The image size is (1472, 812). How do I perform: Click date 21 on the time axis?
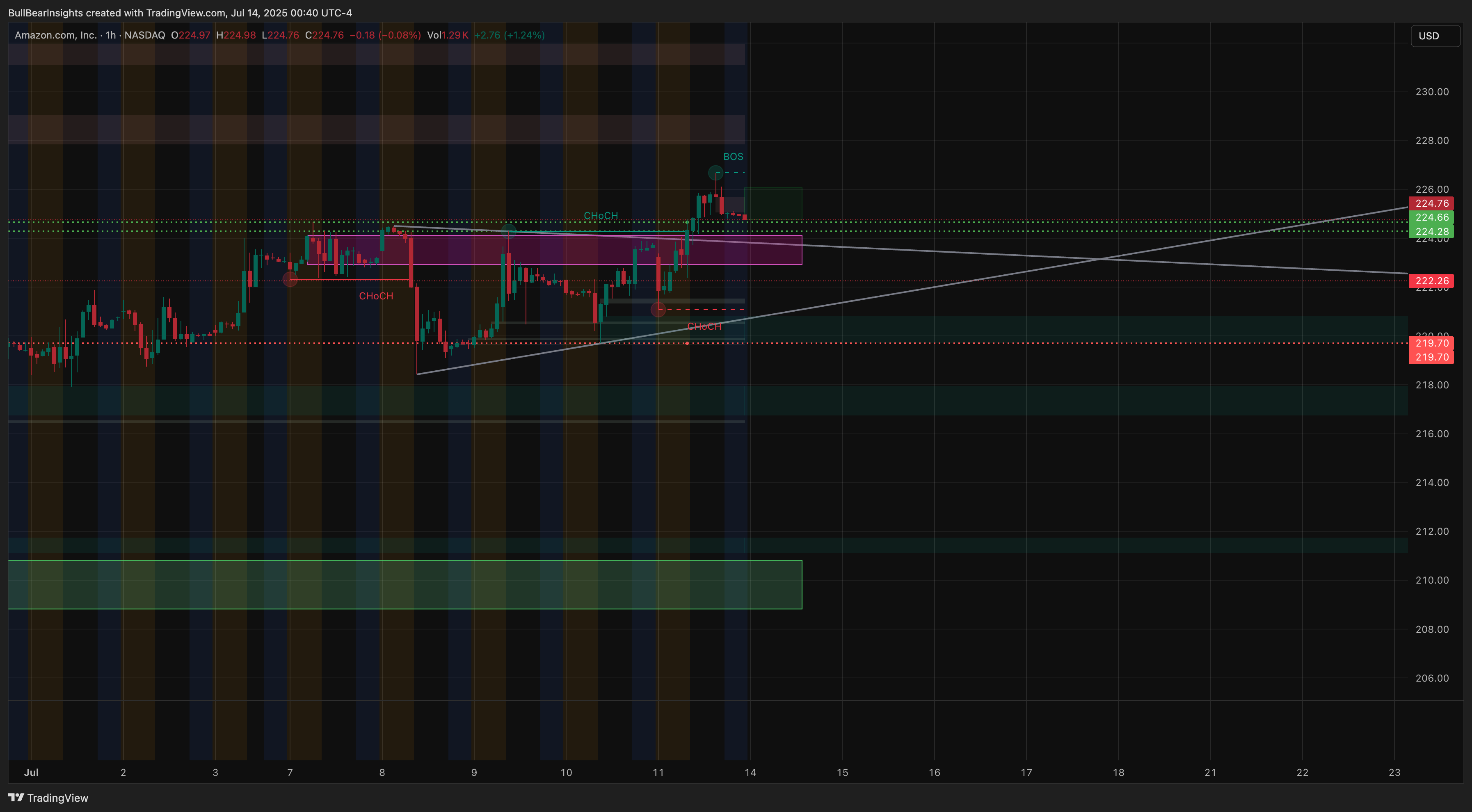coord(1210,772)
